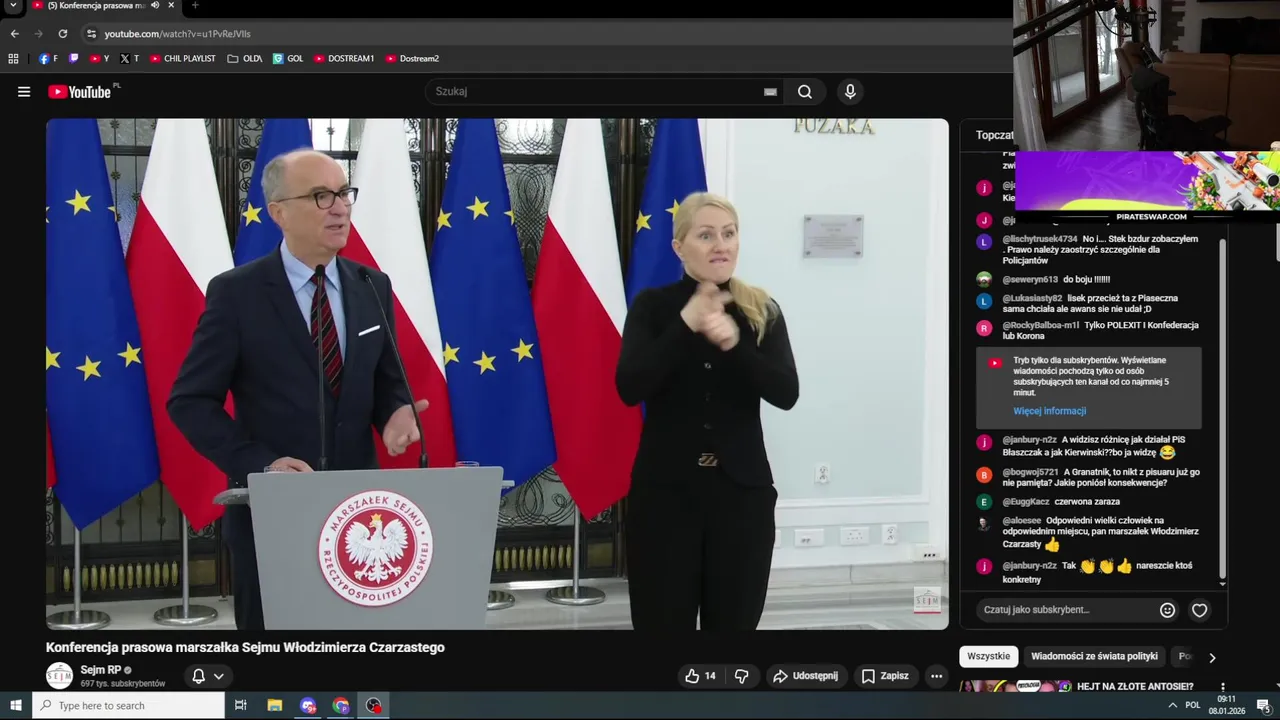1280x720 pixels.
Task: Click the @bogwoj5721 chat username
Action: (x=1030, y=472)
